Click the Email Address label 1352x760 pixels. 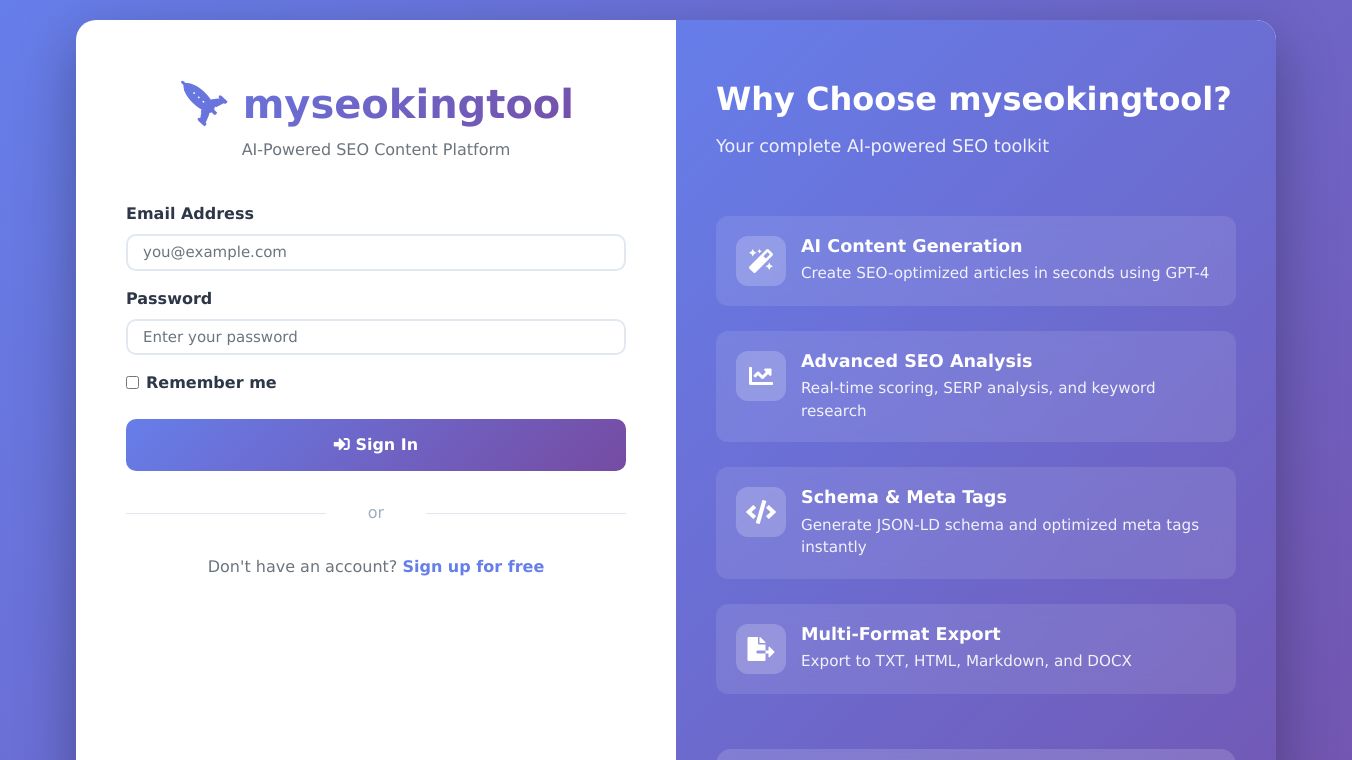190,214
